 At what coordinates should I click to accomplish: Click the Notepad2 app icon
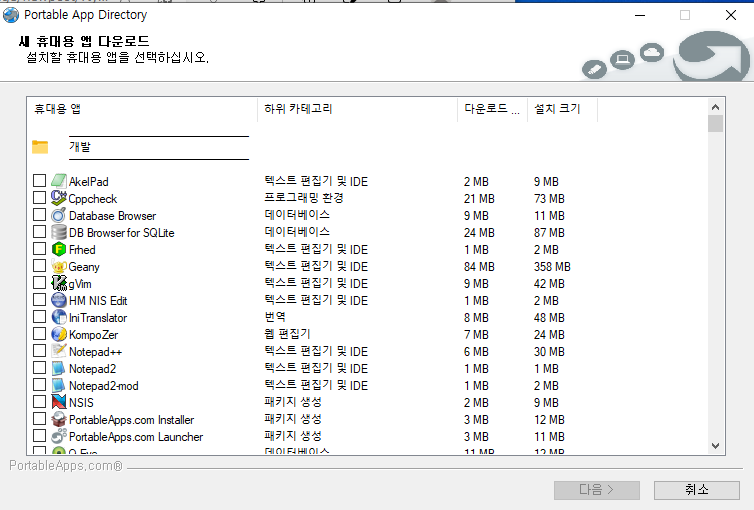pos(59,368)
